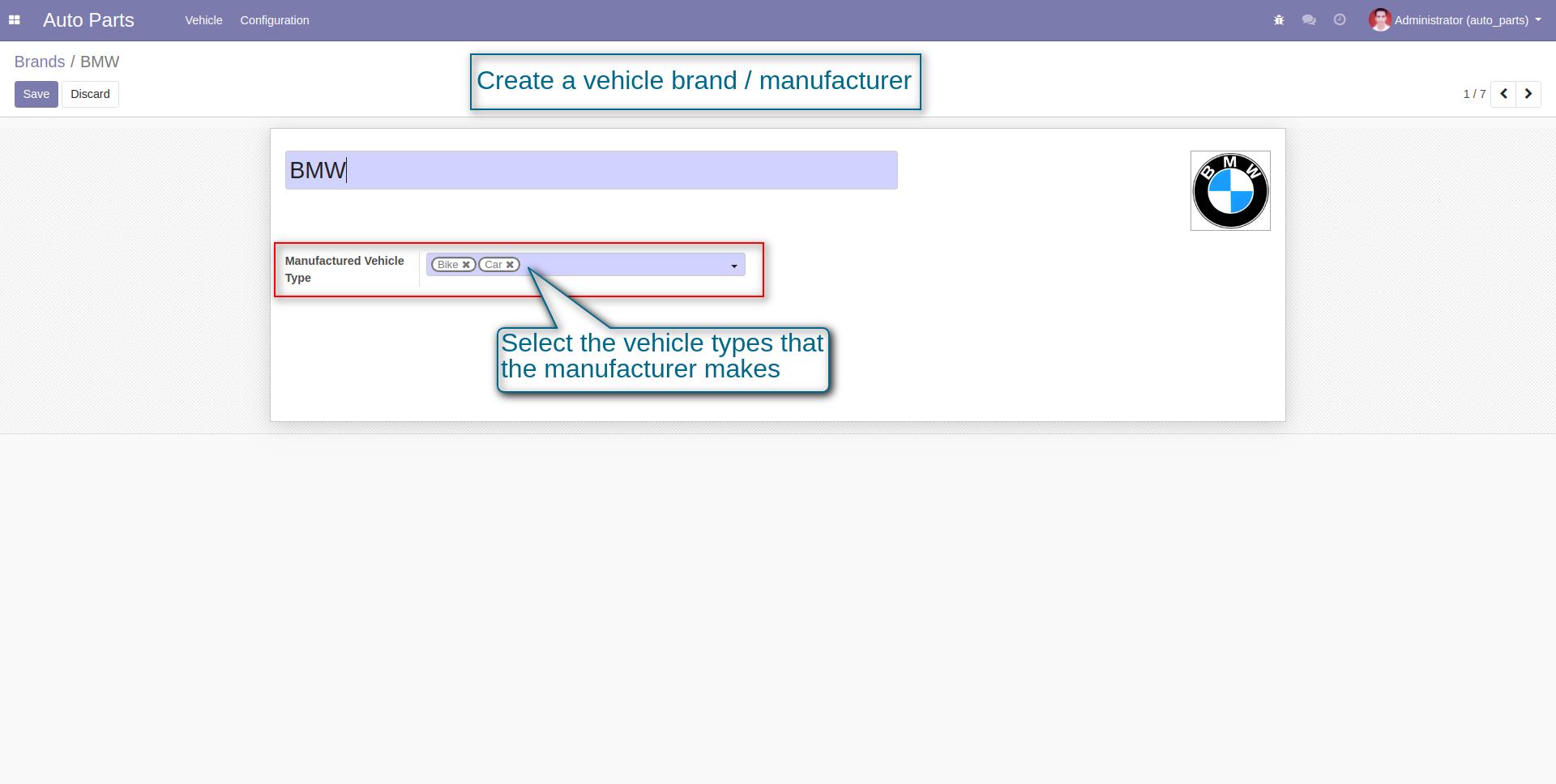Open the apps grid menu icon
This screenshot has width=1556, height=784.
click(x=14, y=20)
